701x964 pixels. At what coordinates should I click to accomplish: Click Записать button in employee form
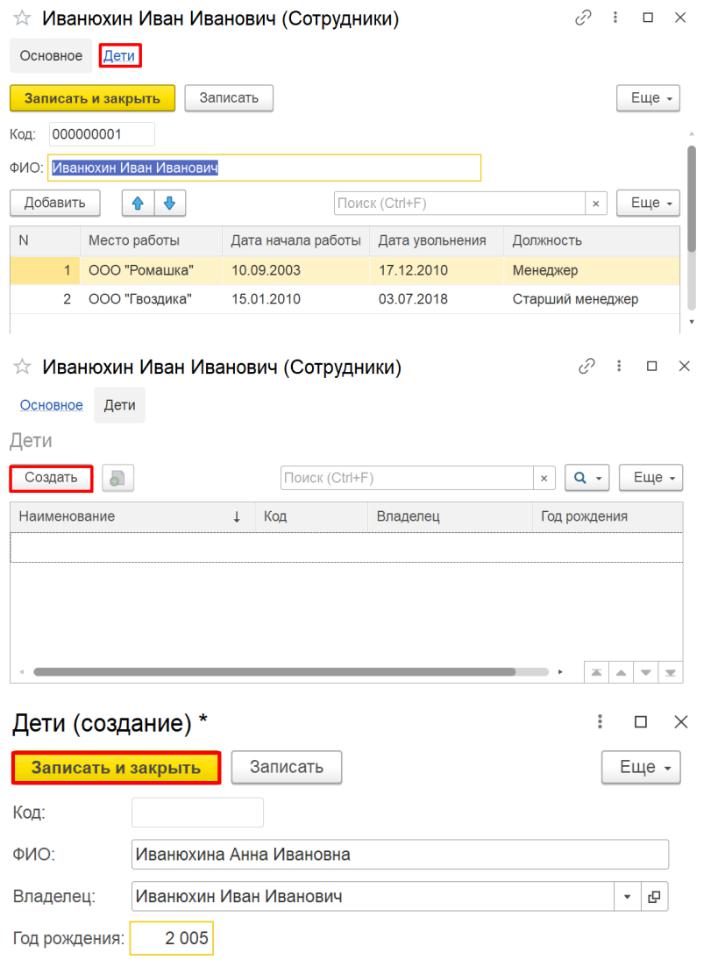click(229, 98)
